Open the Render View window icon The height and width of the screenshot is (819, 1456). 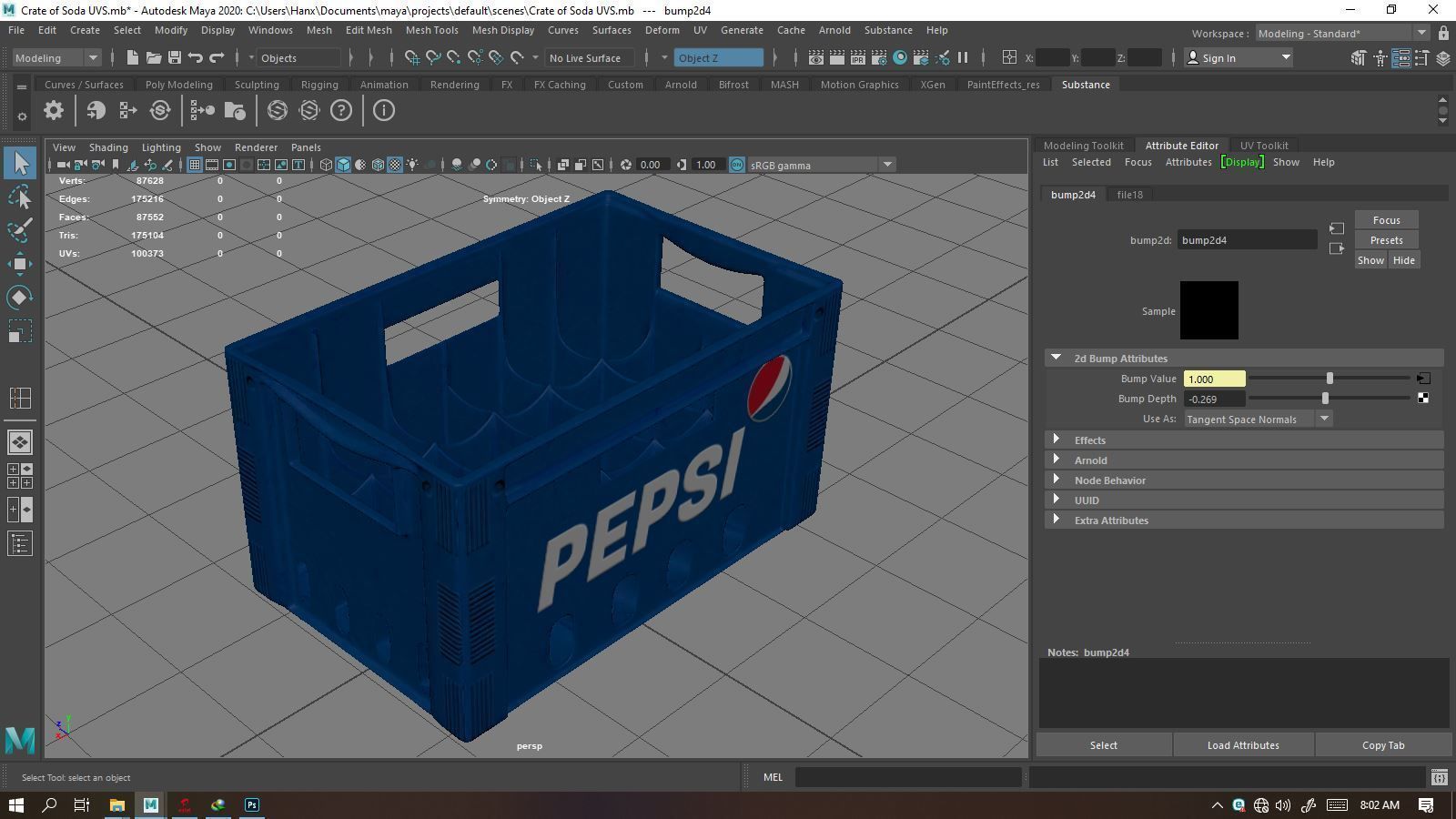click(x=816, y=57)
